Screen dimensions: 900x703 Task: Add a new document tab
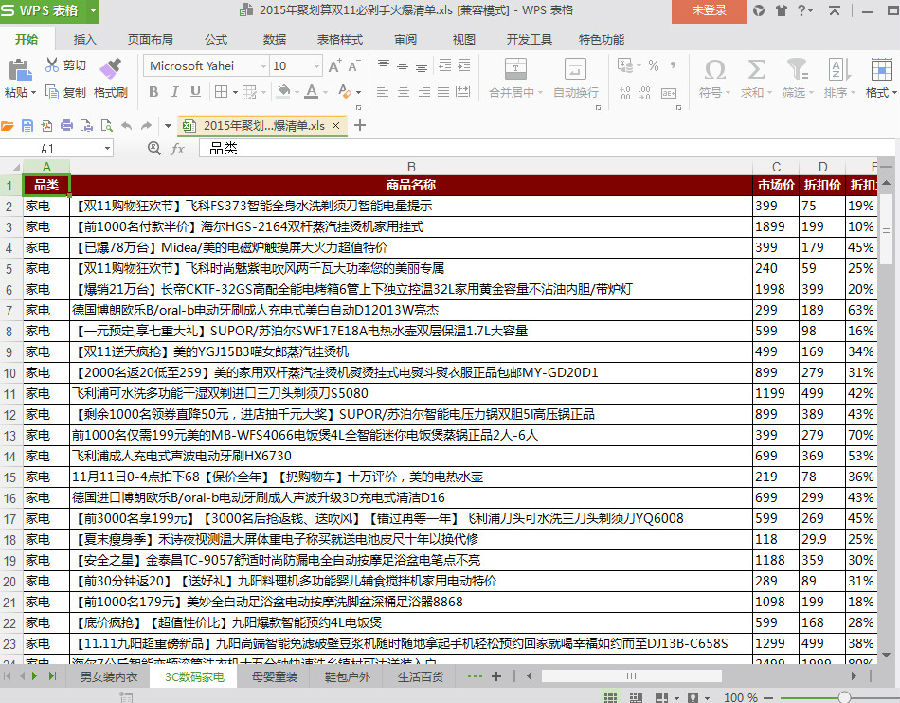pyautogui.click(x=360, y=125)
